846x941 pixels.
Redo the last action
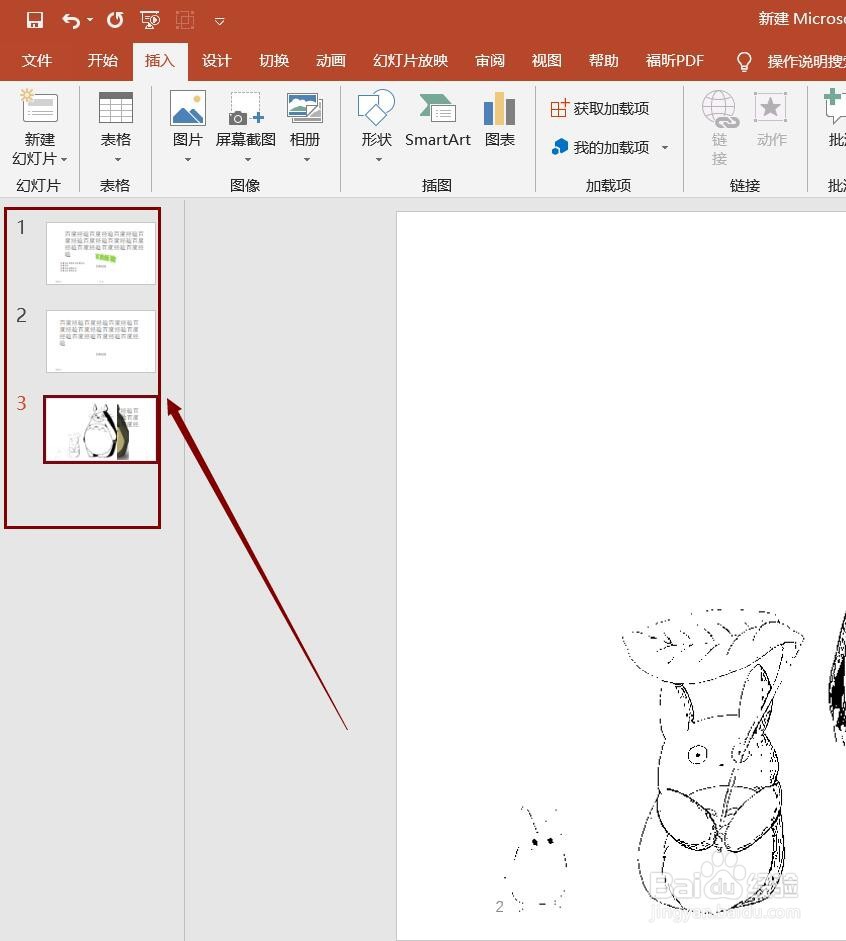[x=115, y=20]
